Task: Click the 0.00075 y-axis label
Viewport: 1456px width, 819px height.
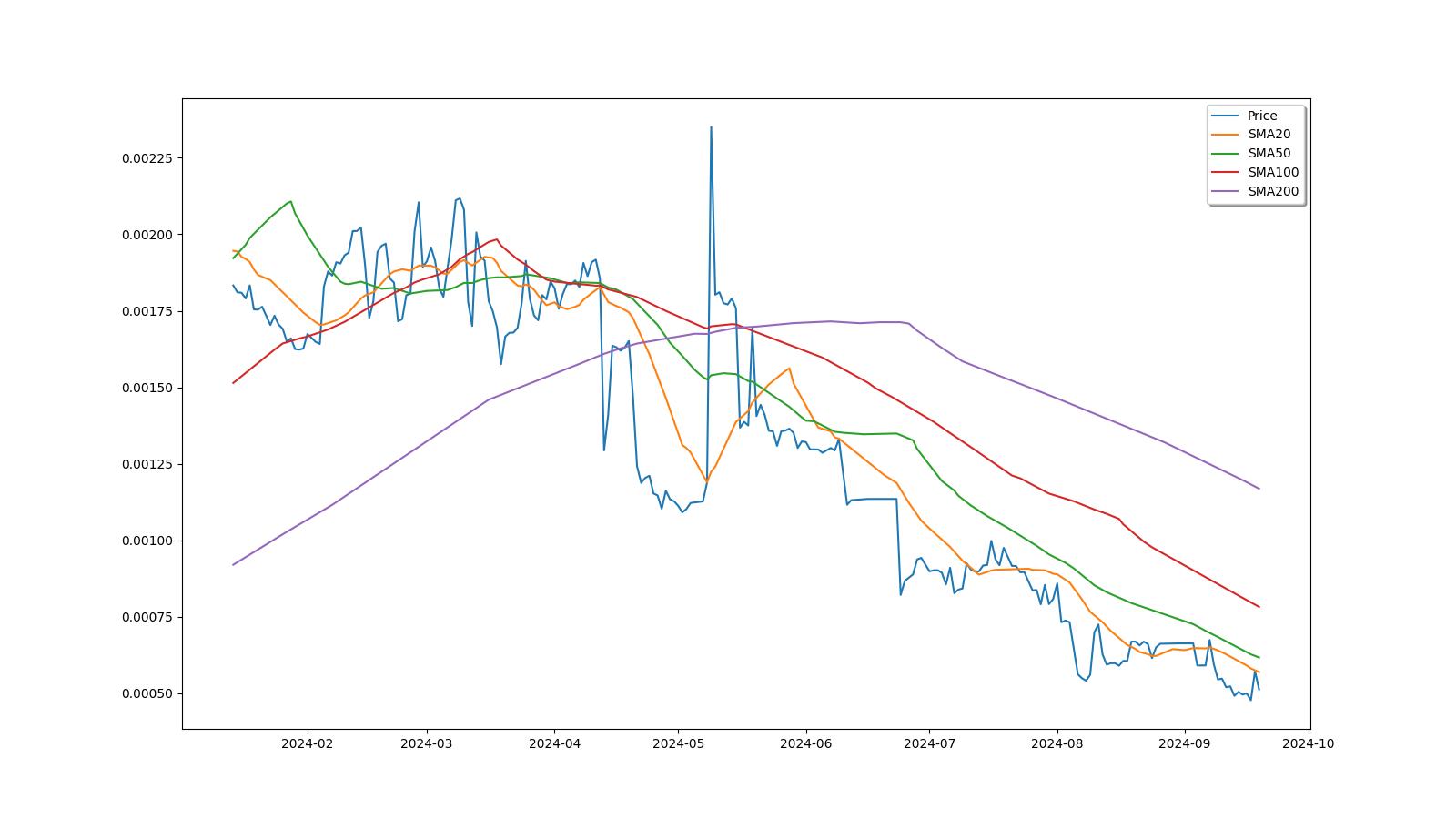Action: (147, 617)
